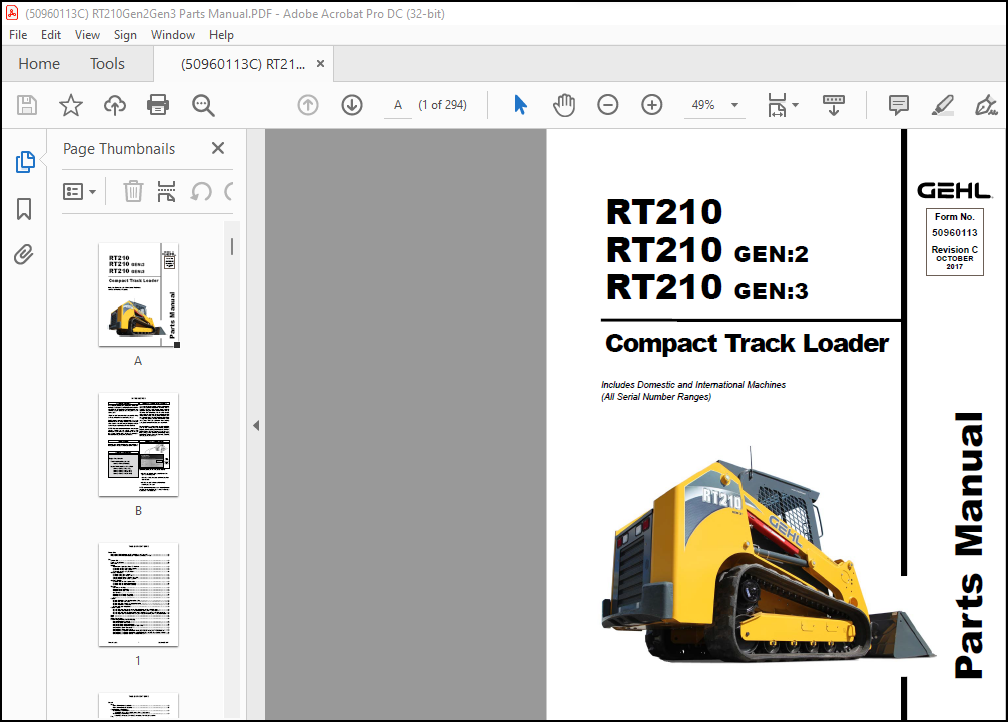1008x722 pixels.
Task: Click the page number input field
Action: pos(398,105)
